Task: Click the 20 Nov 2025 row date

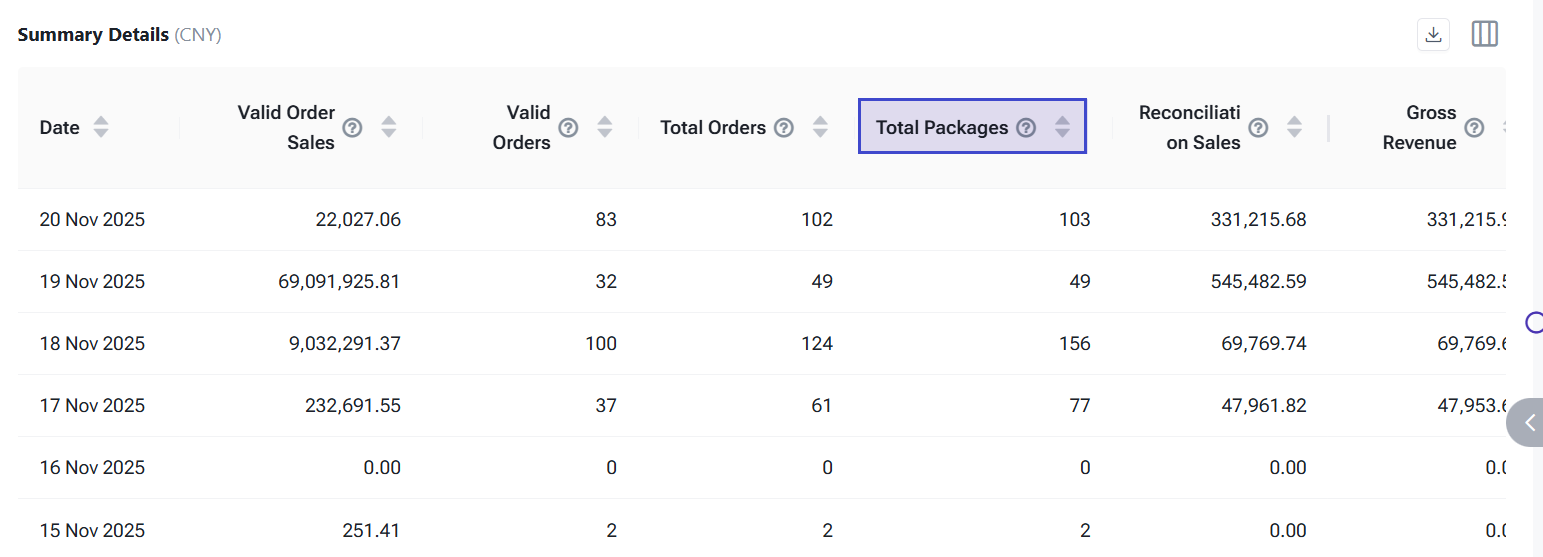Action: coord(92,219)
